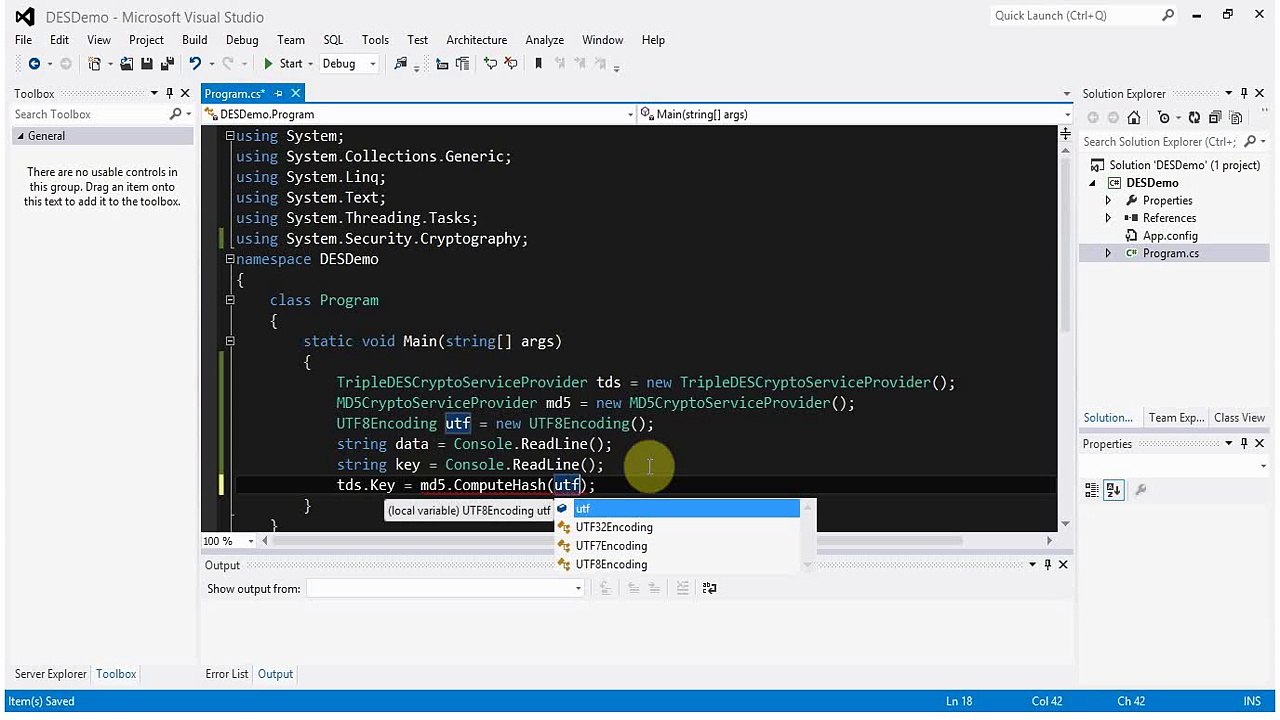Viewport: 1280px width, 720px height.
Task: Click the Quick Launch search box
Action: coord(1075,15)
